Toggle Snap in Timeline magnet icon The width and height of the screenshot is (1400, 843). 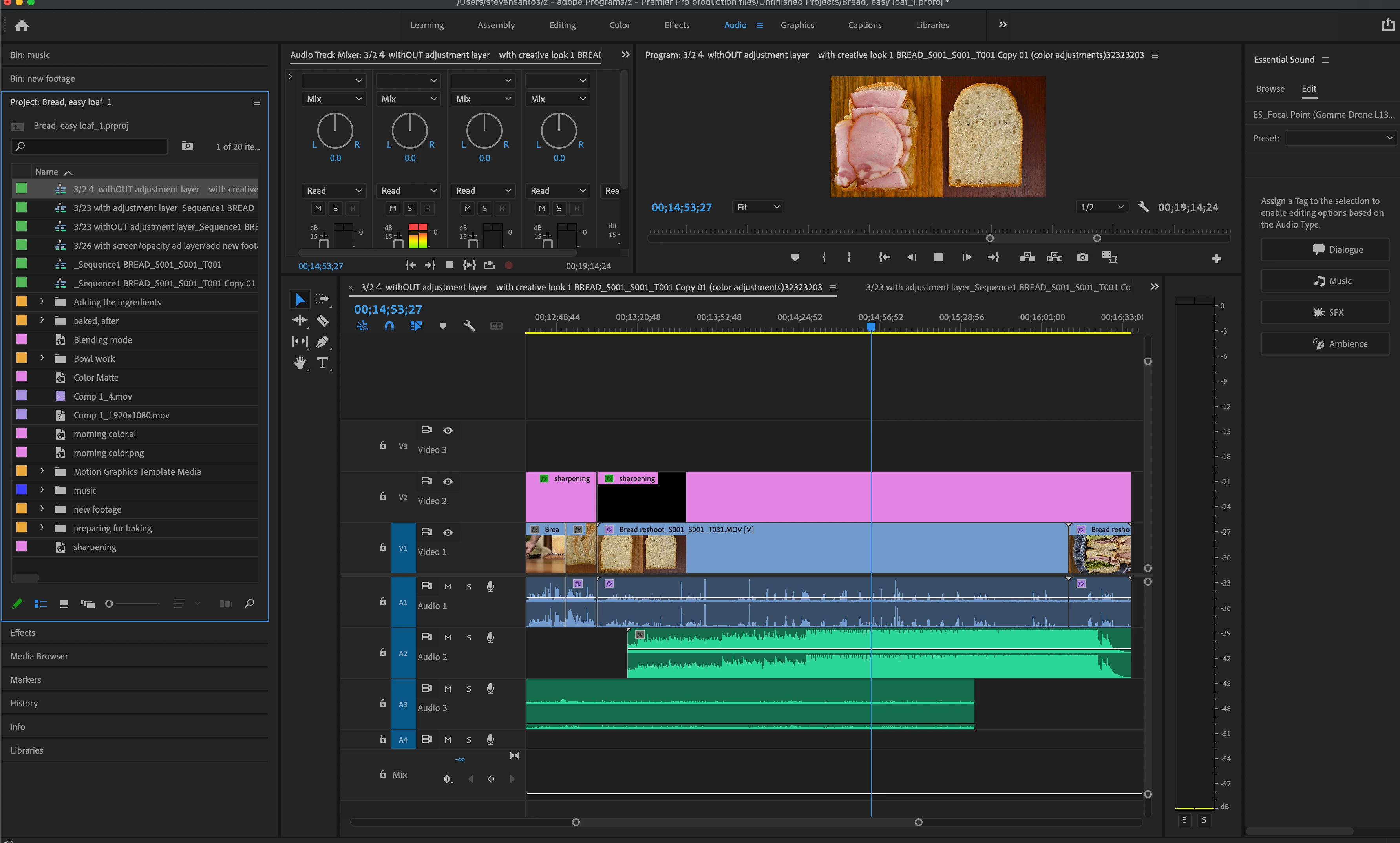(389, 325)
